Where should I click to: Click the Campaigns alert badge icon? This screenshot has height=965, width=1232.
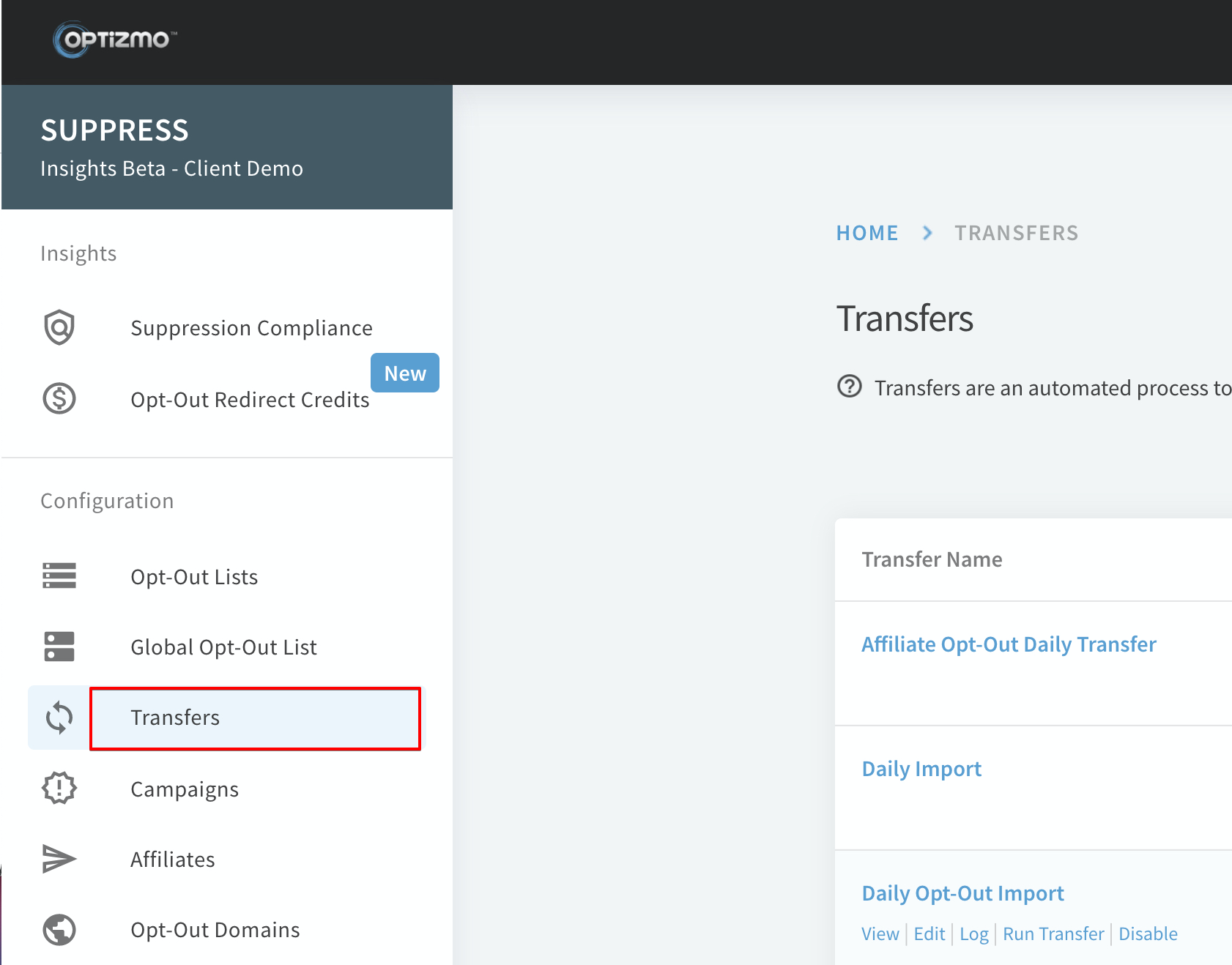(x=59, y=788)
